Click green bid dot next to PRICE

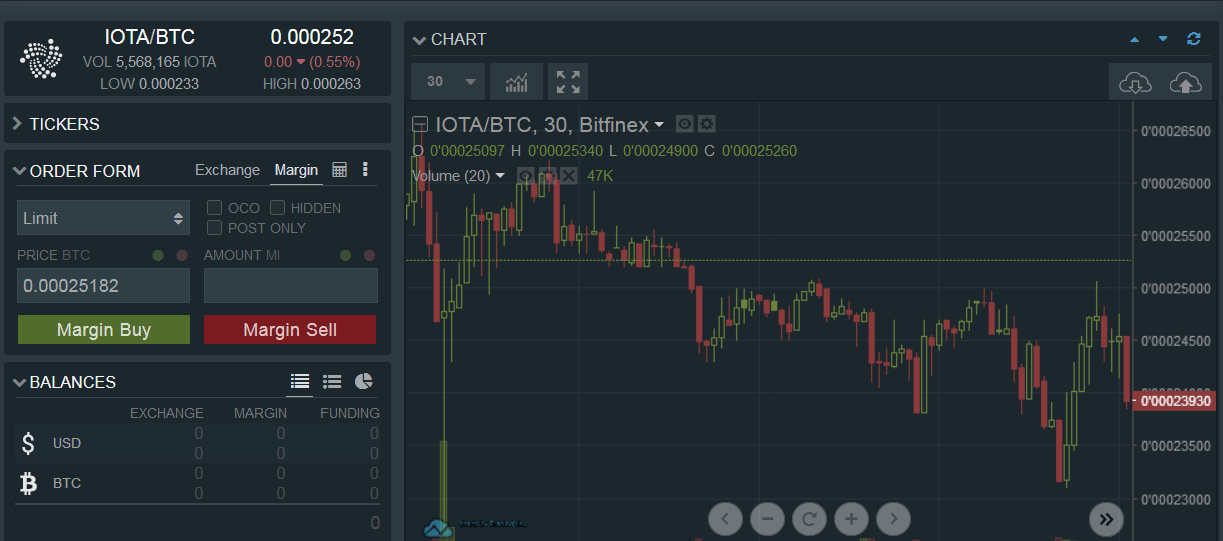pyautogui.click(x=158, y=256)
